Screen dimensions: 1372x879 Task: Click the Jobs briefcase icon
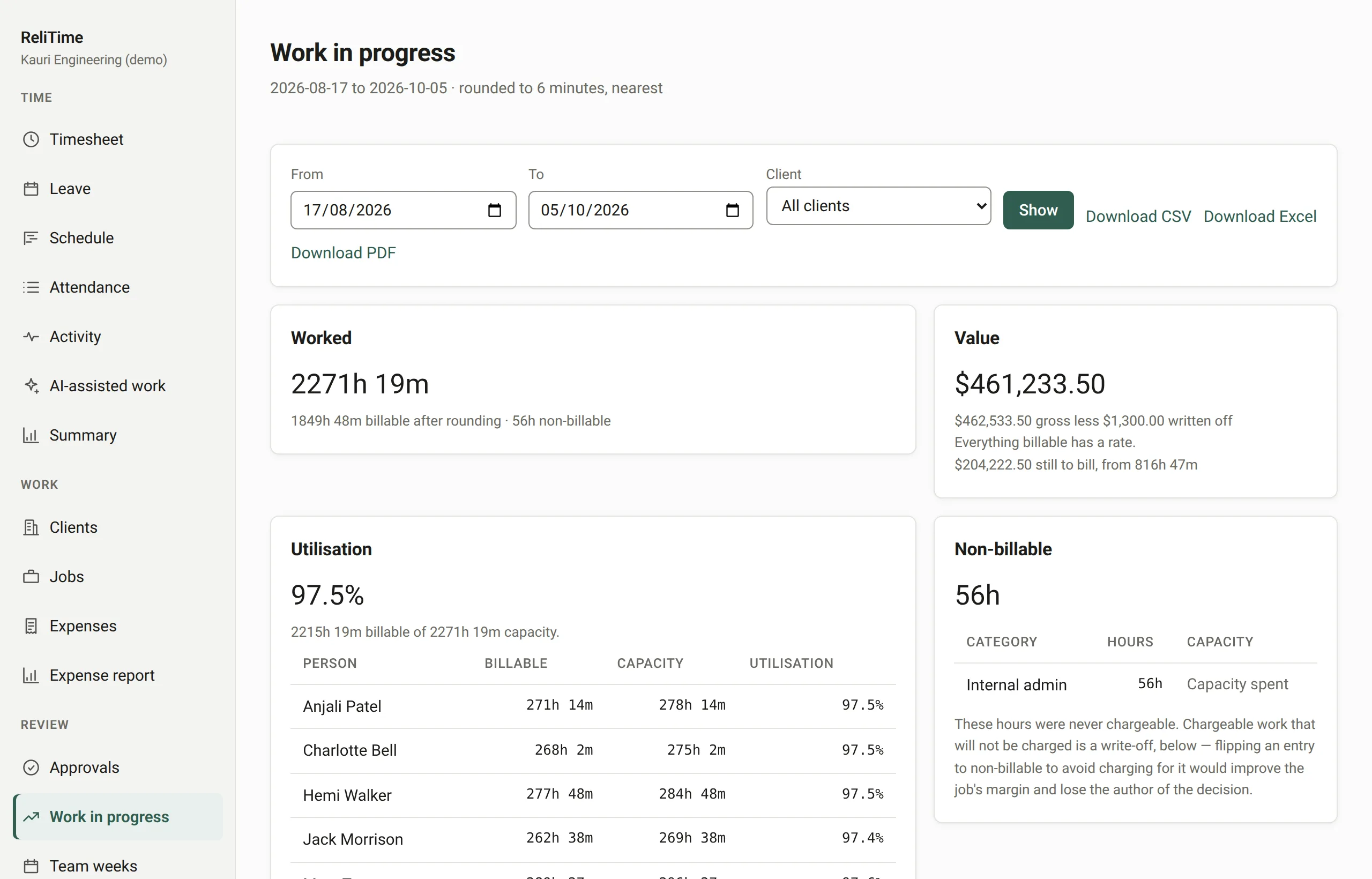31,577
